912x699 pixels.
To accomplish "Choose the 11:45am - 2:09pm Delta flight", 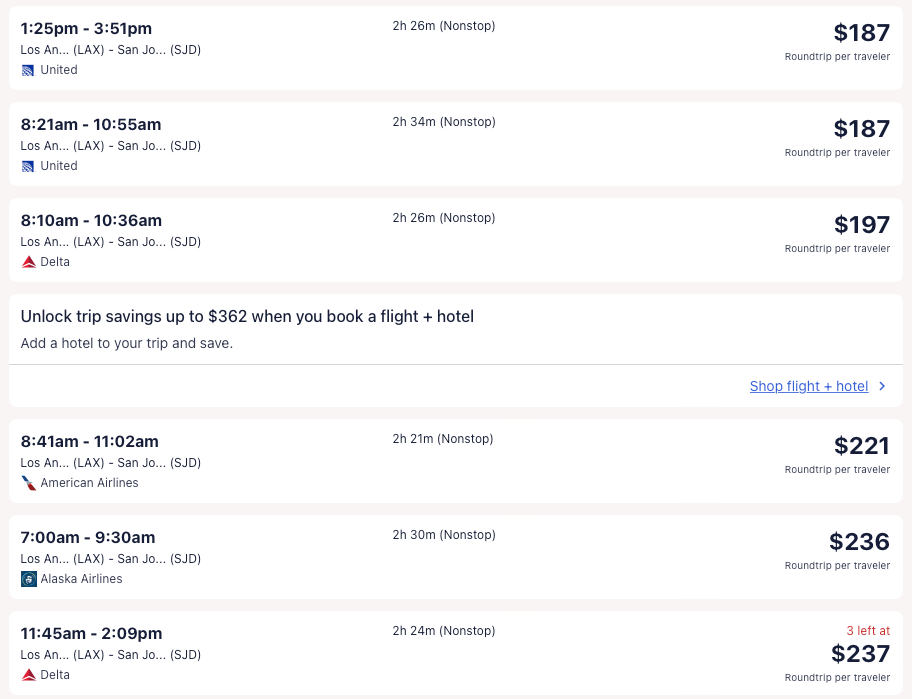I will 91,633.
